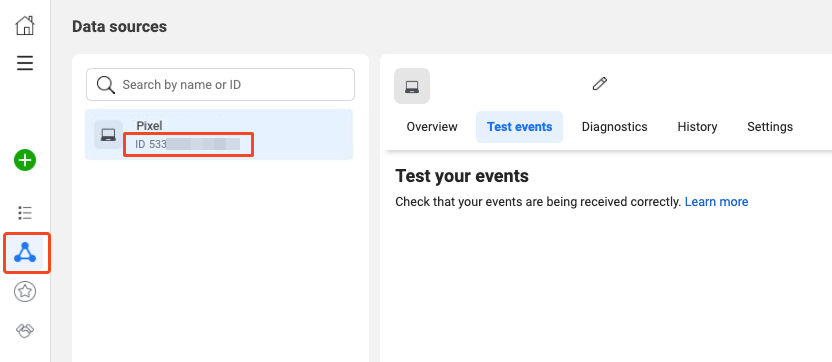
Task: Switch to the Overview tab
Action: click(432, 127)
